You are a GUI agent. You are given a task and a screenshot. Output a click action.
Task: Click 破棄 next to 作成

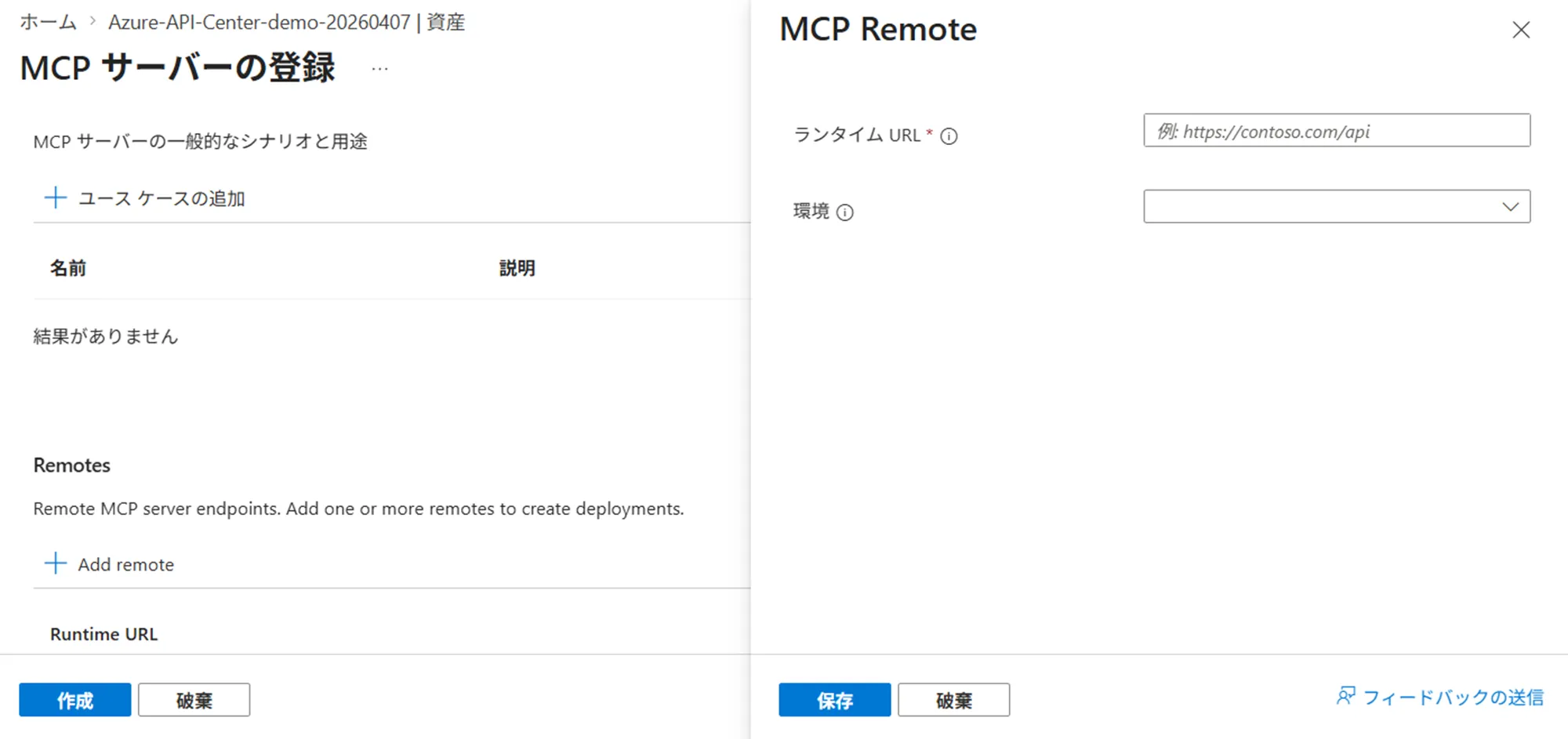pos(194,700)
